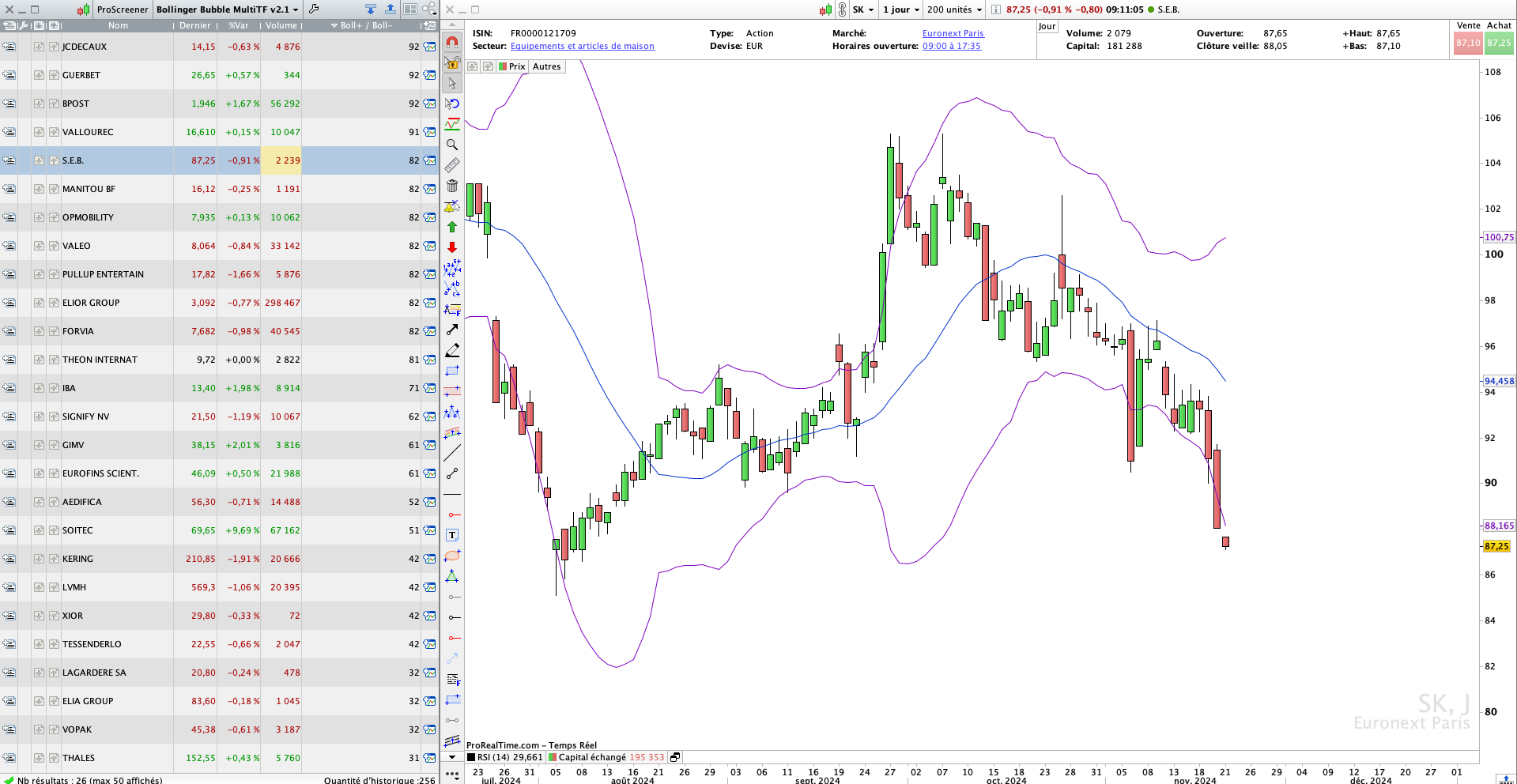Open the window layout grid icon
The height and width of the screenshot is (784, 1517).
[410, 9]
